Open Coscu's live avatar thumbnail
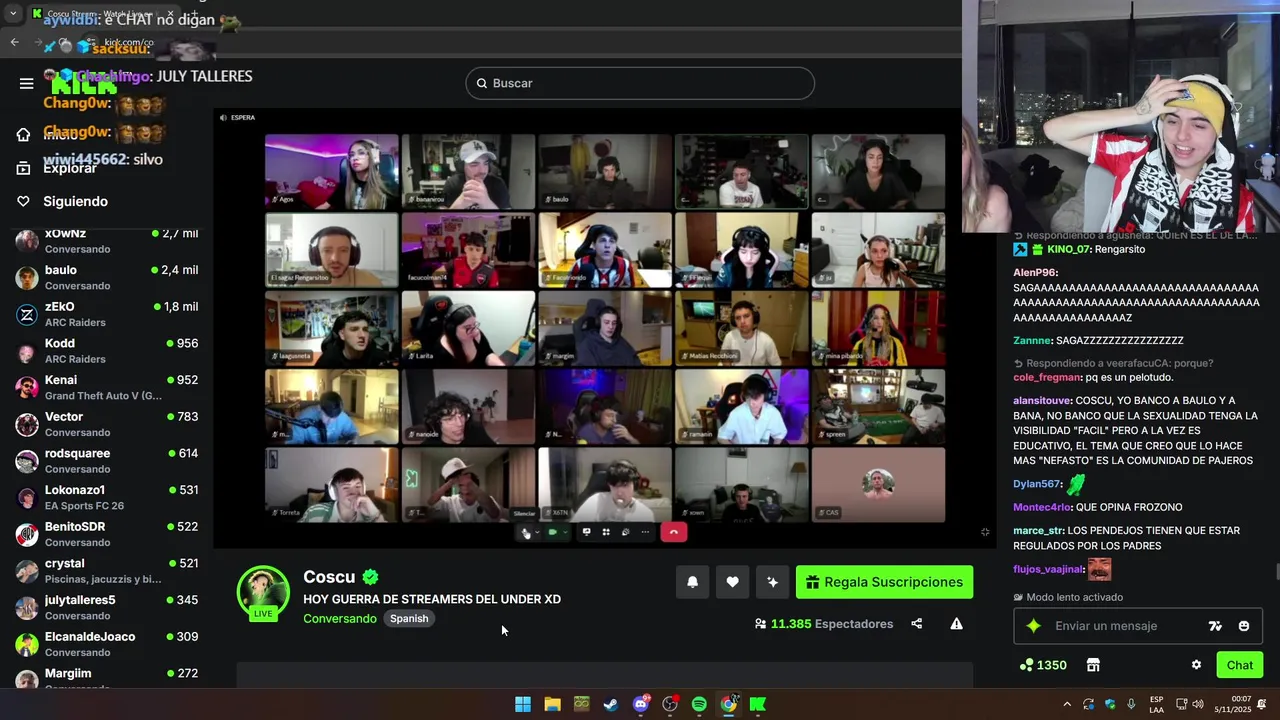 point(263,593)
